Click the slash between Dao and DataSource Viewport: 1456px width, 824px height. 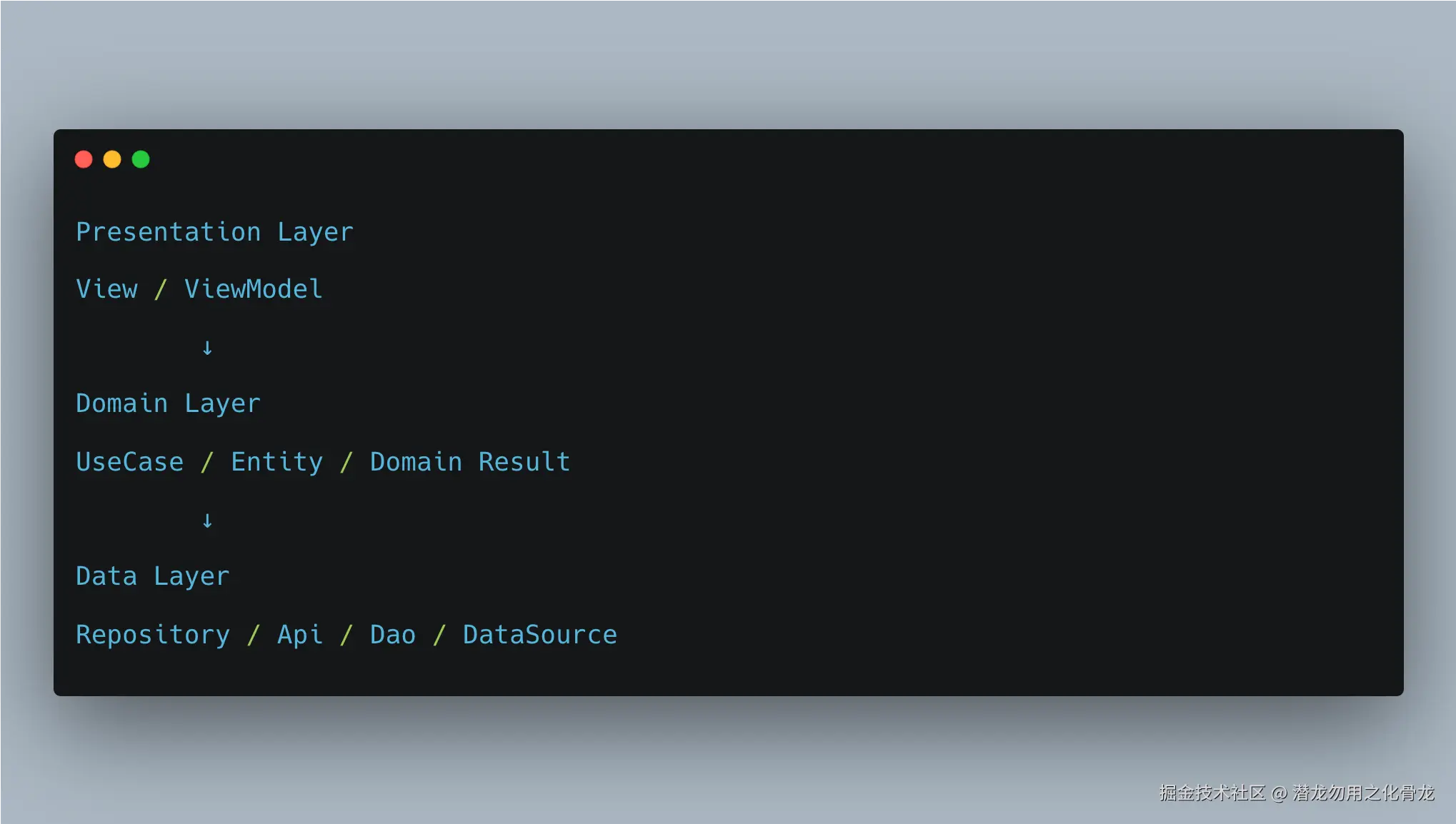coord(439,635)
